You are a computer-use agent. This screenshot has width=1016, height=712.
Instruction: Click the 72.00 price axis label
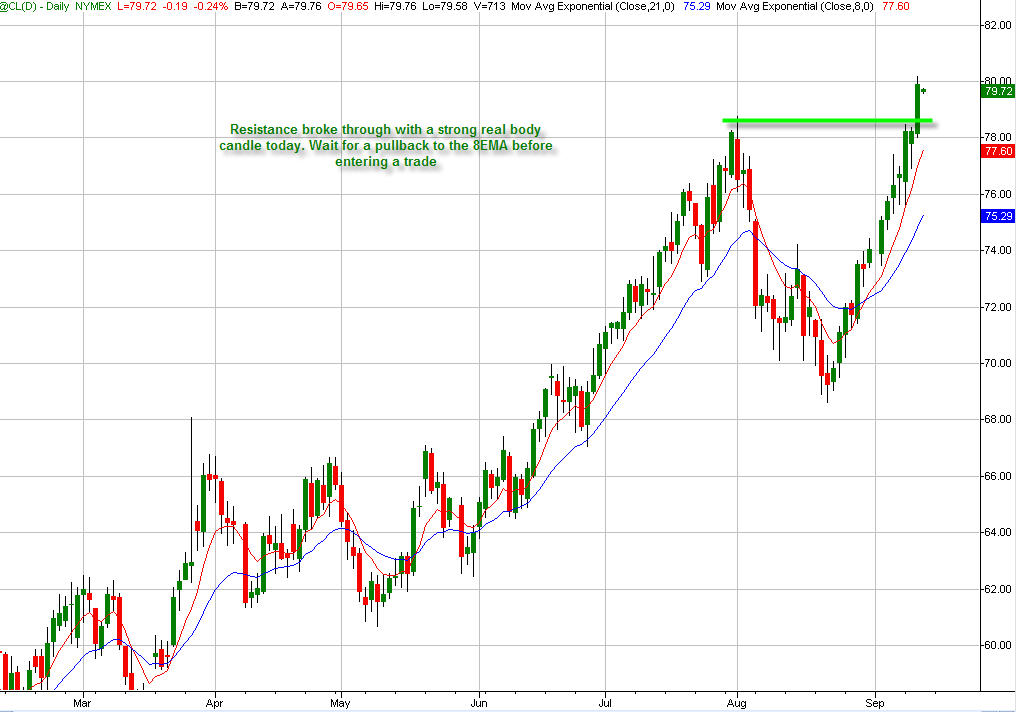coord(998,306)
